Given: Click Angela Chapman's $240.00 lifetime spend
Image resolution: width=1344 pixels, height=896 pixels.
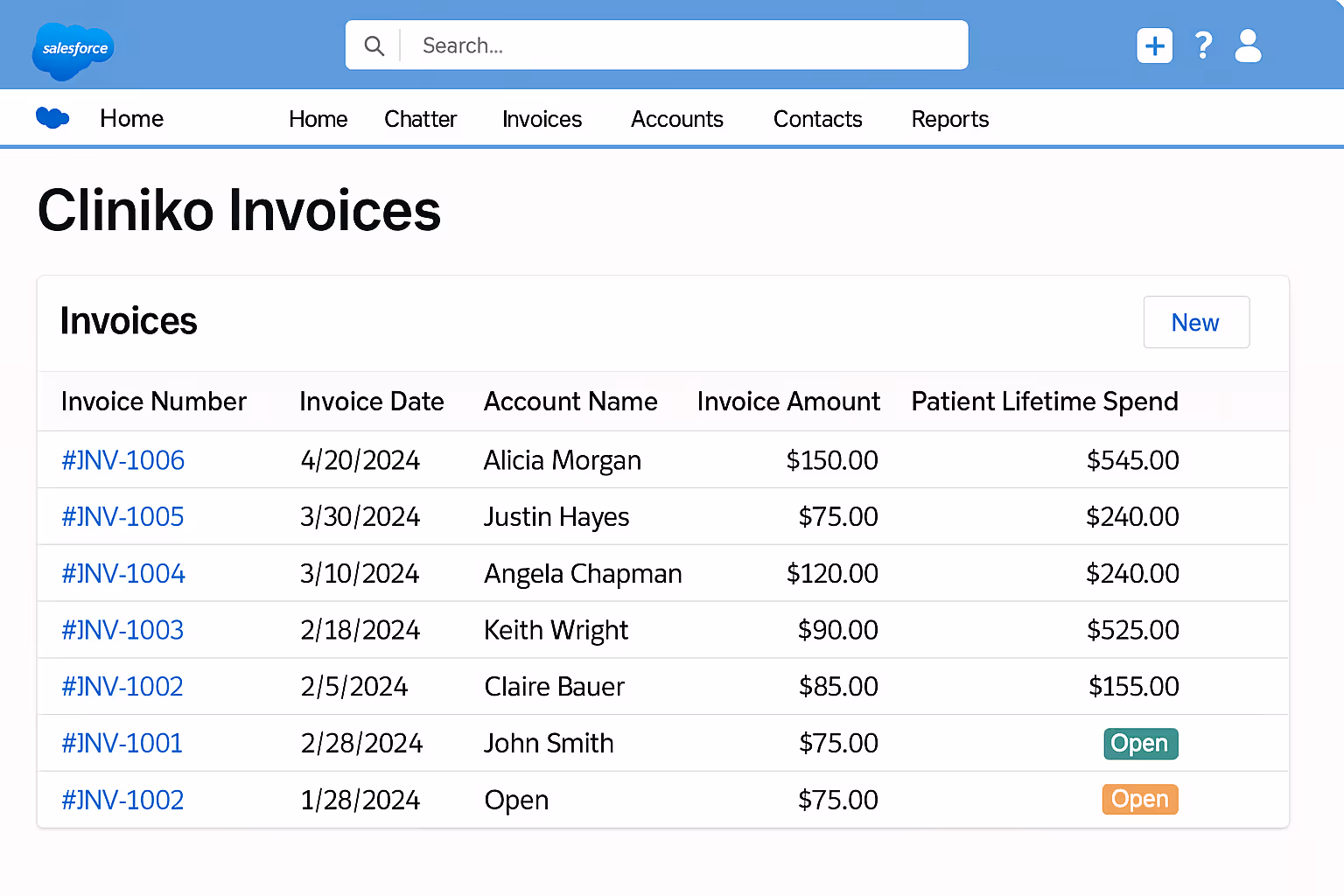Looking at the screenshot, I should 1132,573.
